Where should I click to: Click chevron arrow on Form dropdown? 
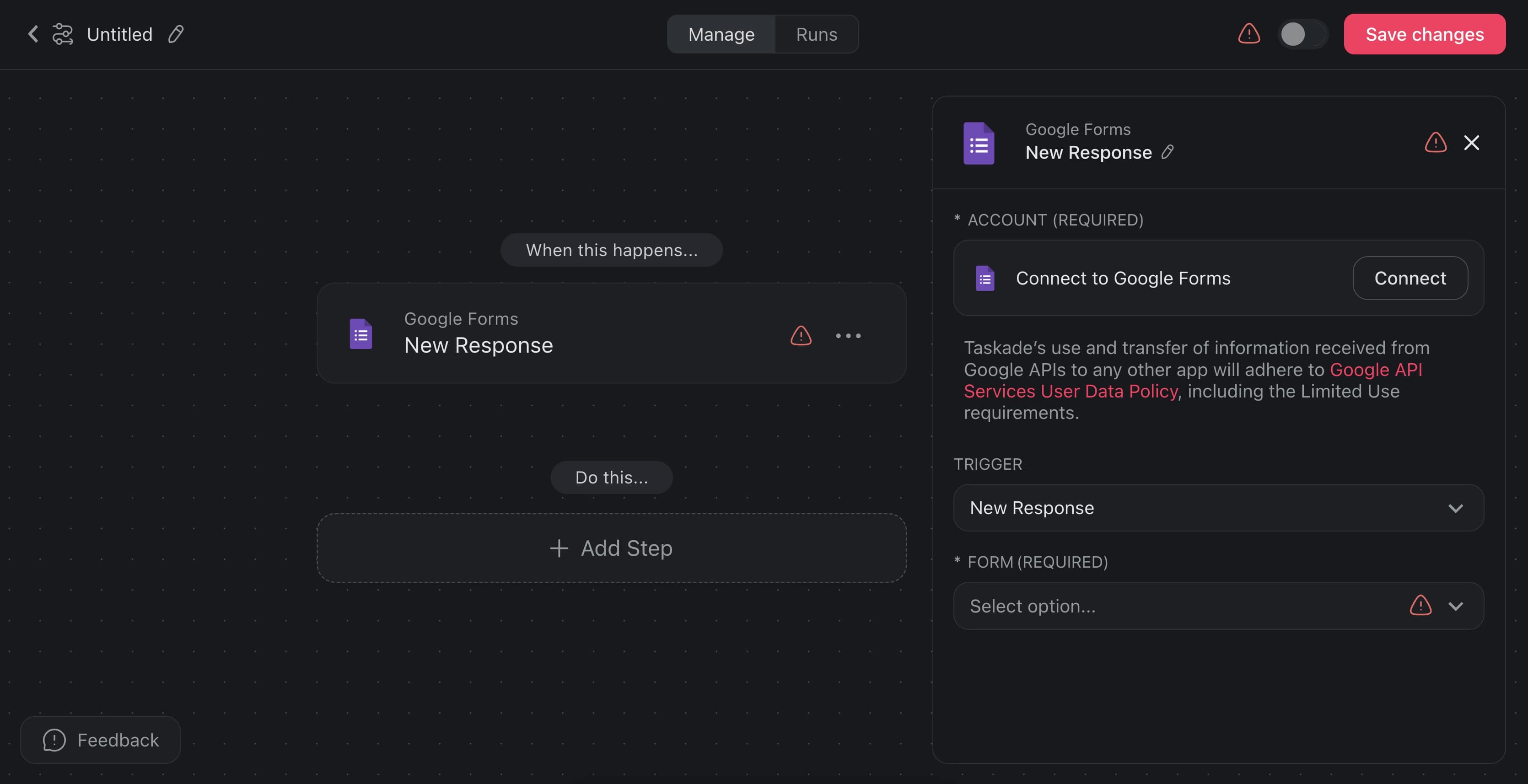pos(1455,606)
